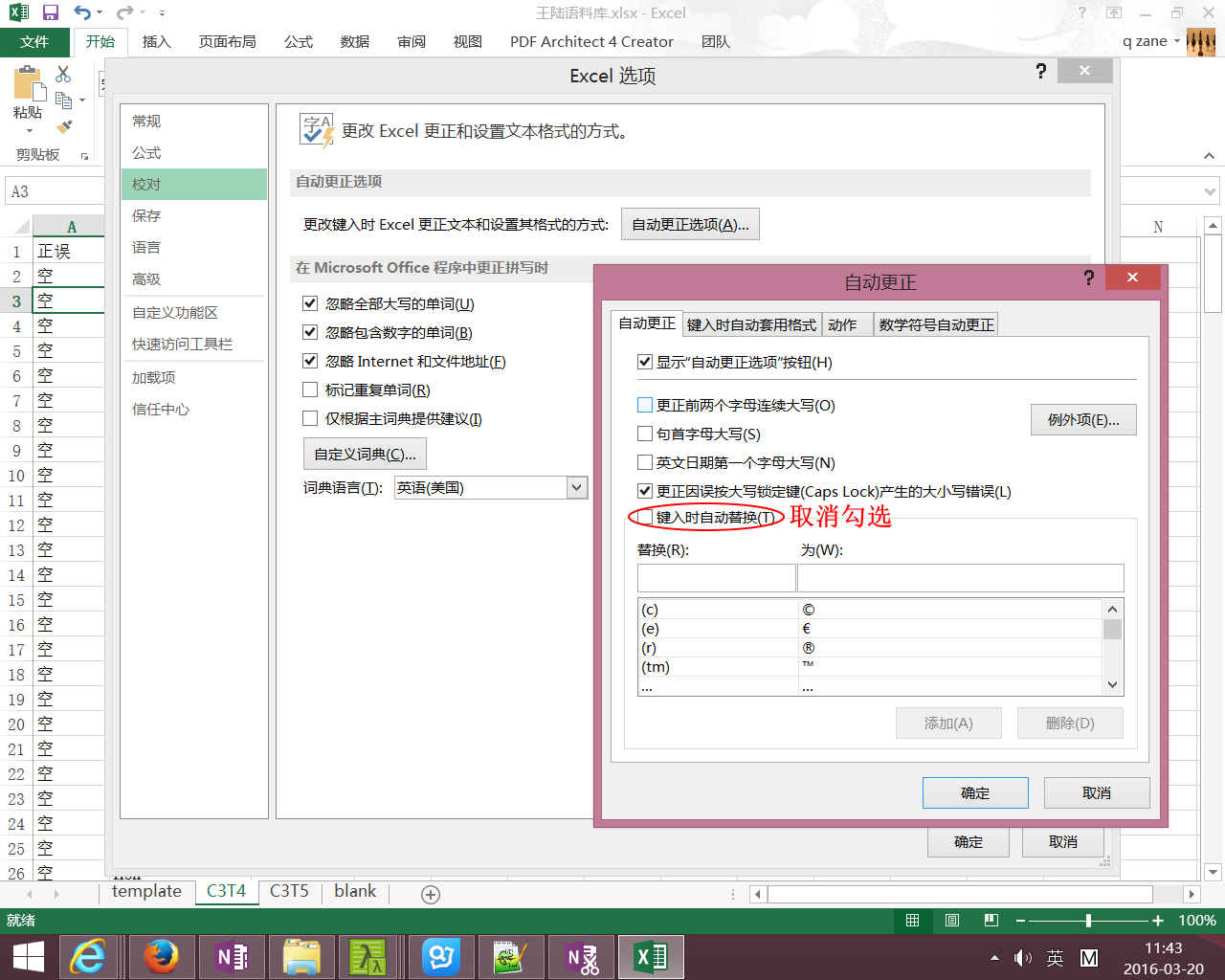
Task: Enable 标记重复单词 option
Action: point(310,390)
